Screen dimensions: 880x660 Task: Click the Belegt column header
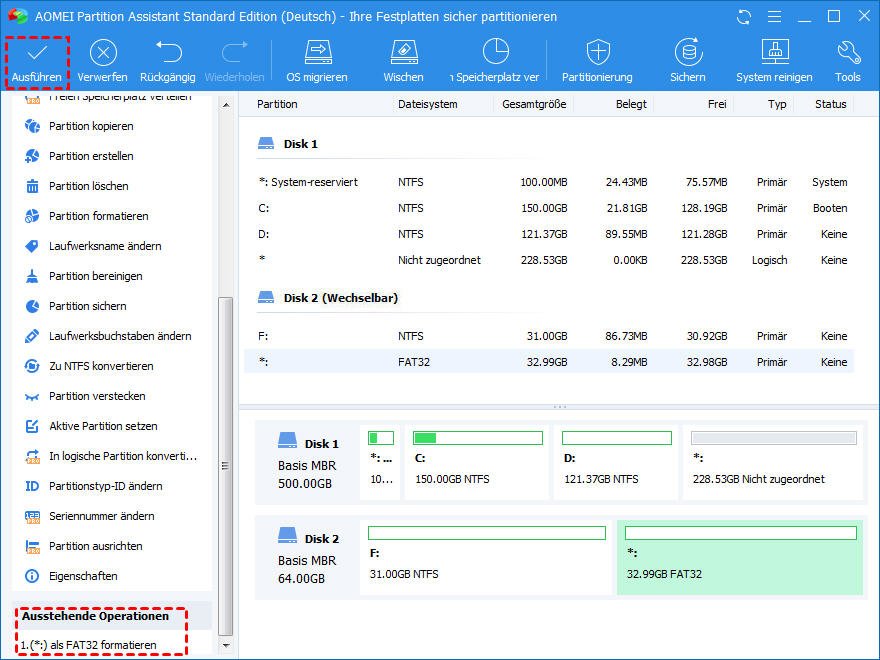point(631,104)
